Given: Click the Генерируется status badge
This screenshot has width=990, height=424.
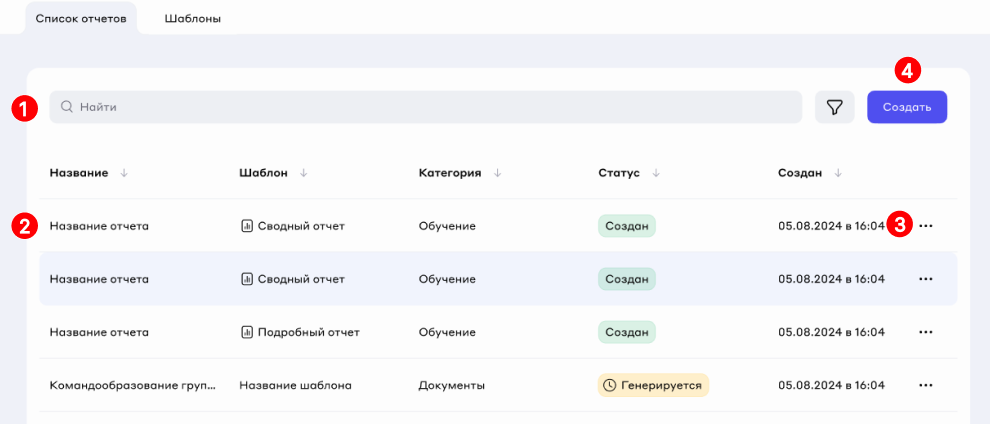Looking at the screenshot, I should pos(653,385).
